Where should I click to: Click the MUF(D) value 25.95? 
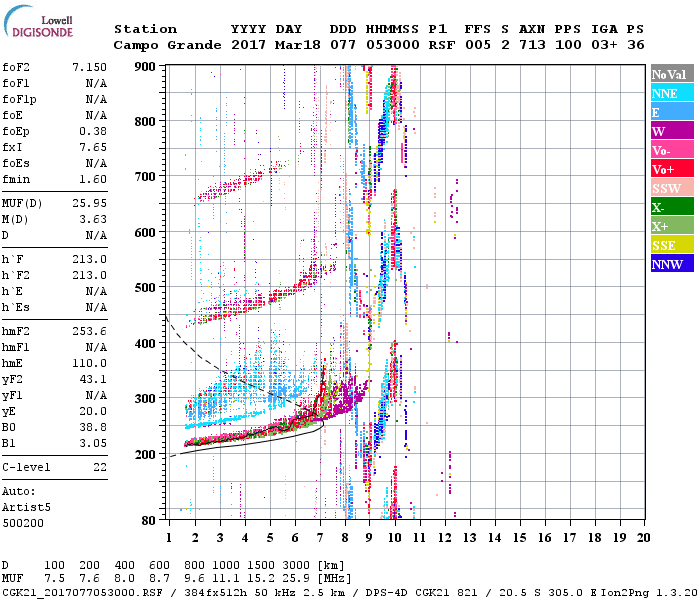89,203
